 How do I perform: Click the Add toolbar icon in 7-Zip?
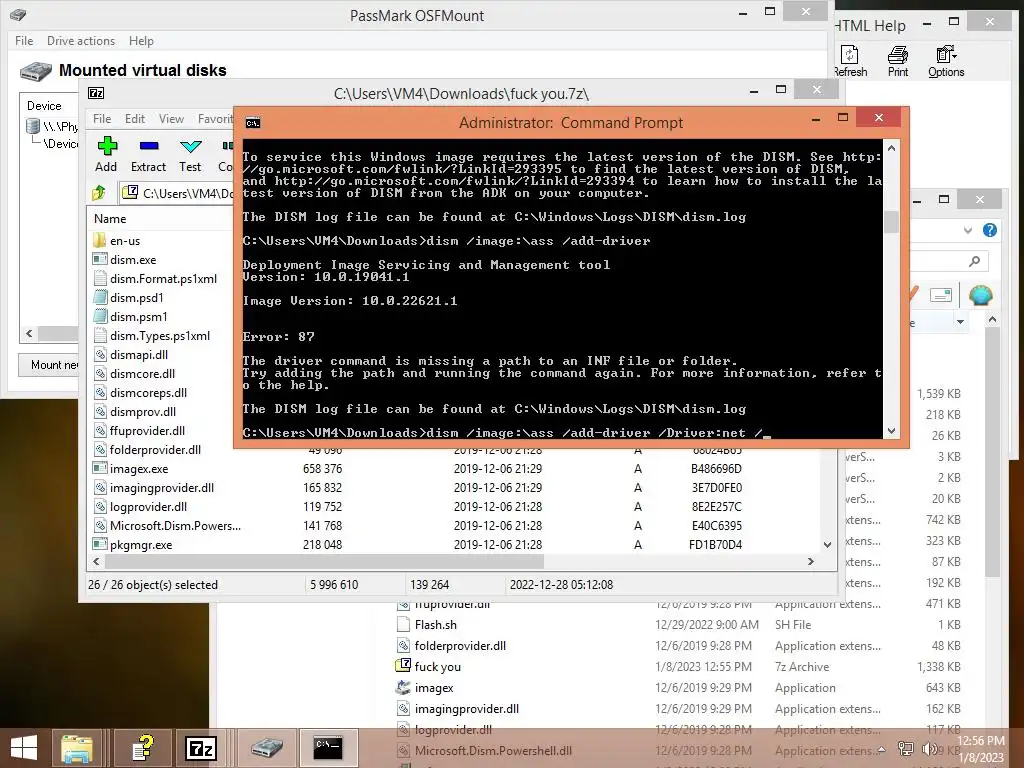click(x=107, y=146)
